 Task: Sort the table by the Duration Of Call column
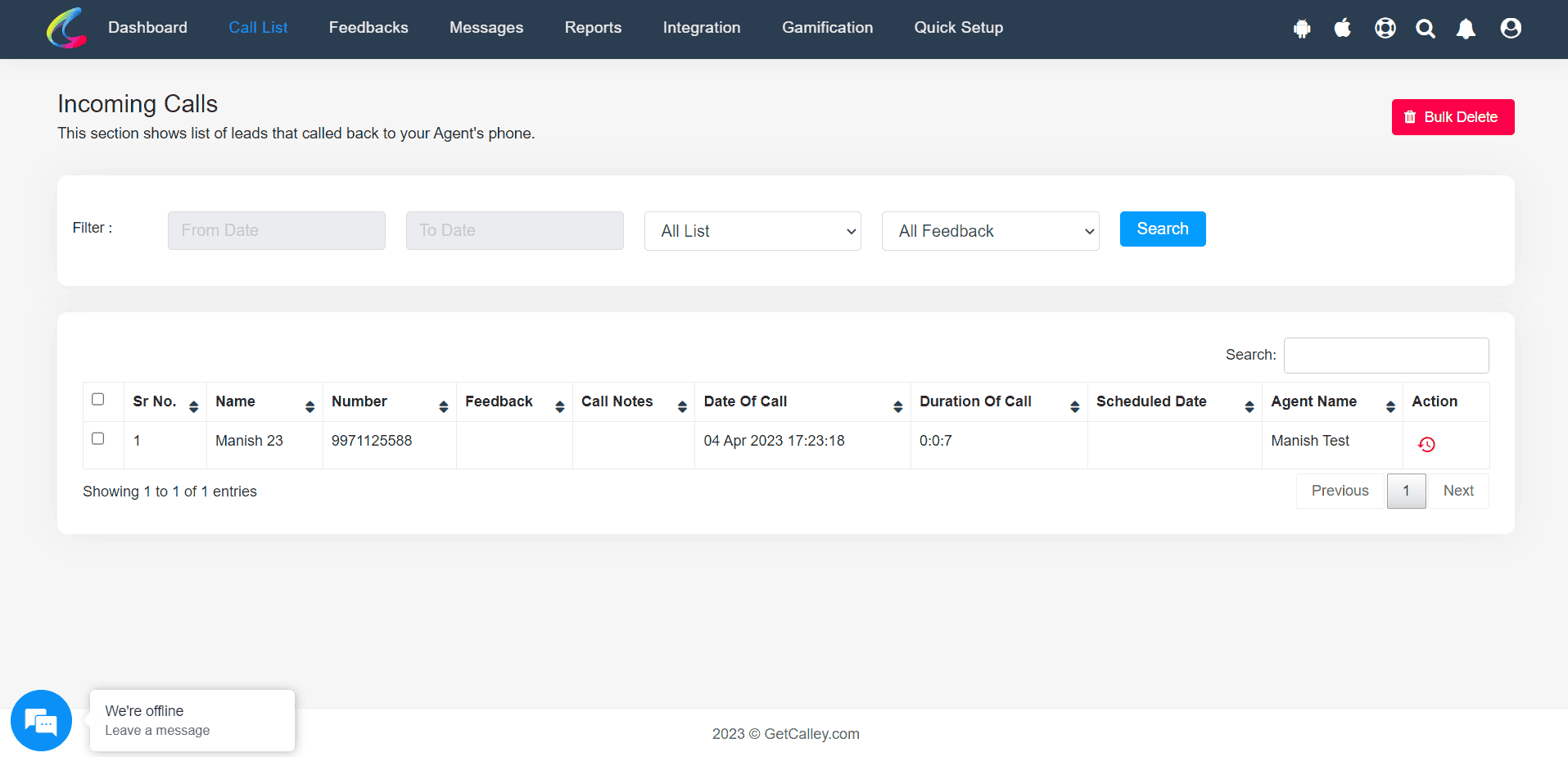(x=999, y=401)
